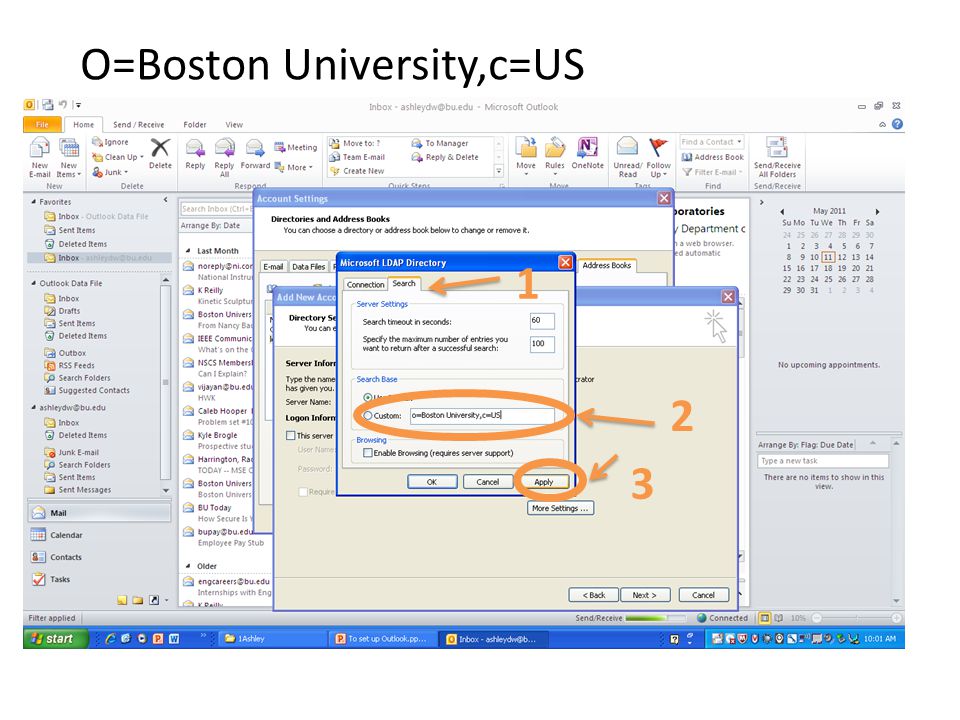Open the Junk E-mail folder
Screen dimensions: 960x720
78,452
